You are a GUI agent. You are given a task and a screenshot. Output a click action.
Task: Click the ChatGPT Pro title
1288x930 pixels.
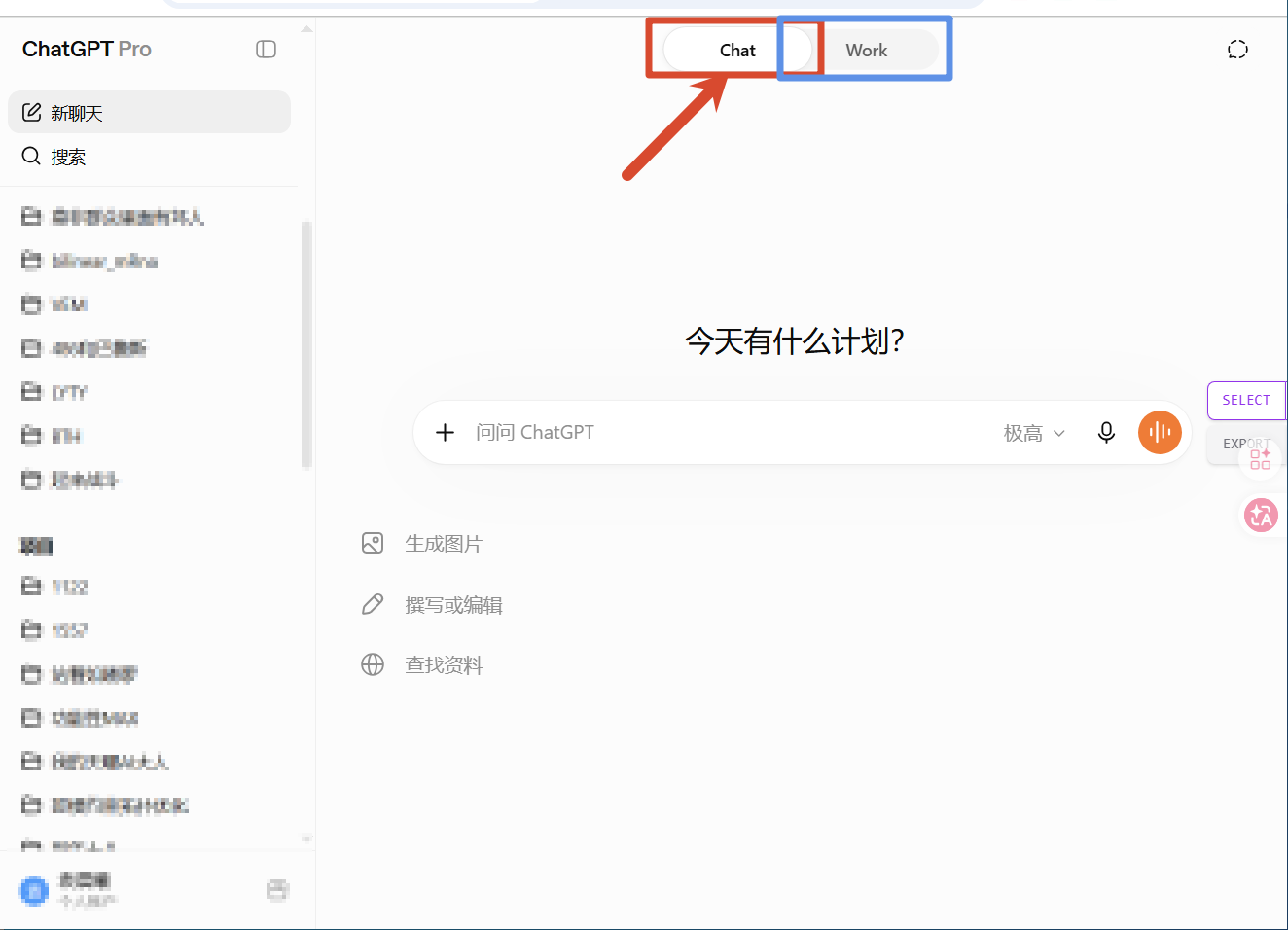pyautogui.click(x=87, y=50)
